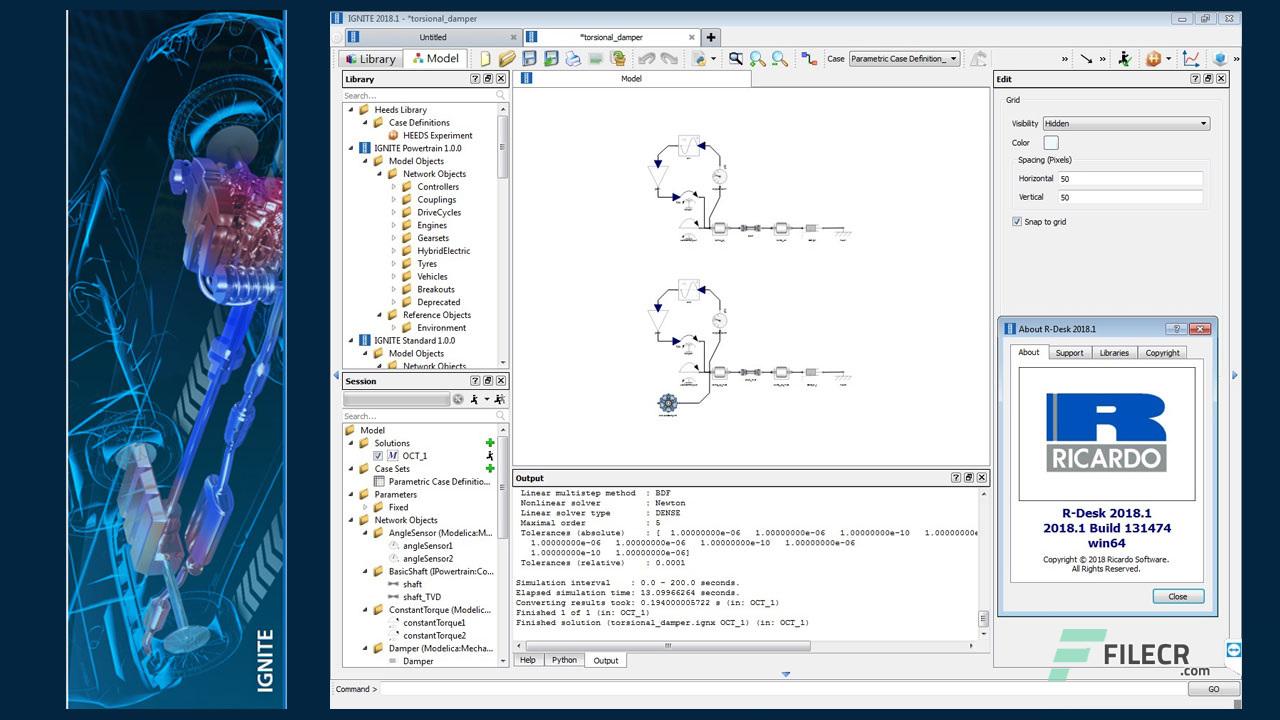Click the search magnifier in Library search box
This screenshot has width=1280, height=720.
pyautogui.click(x=501, y=96)
